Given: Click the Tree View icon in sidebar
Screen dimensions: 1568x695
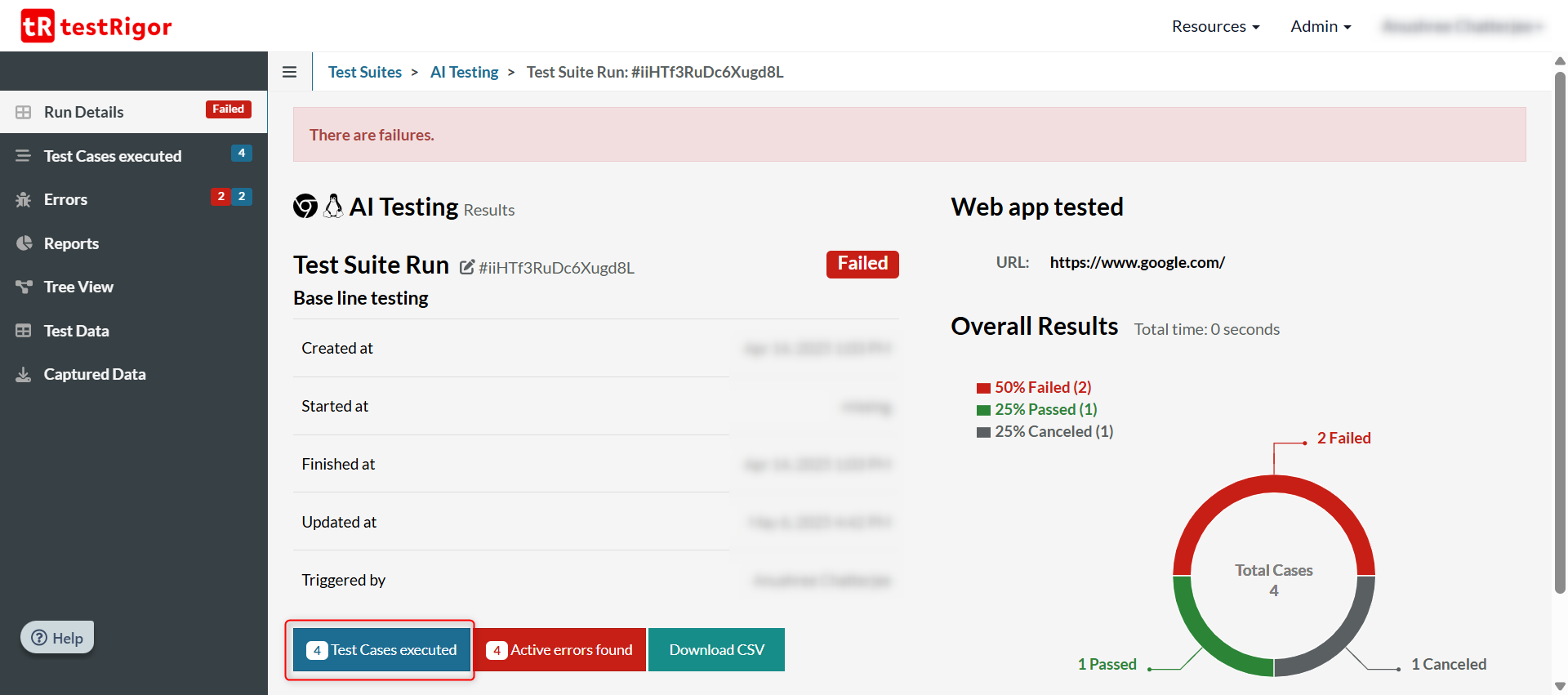Looking at the screenshot, I should click(x=24, y=287).
